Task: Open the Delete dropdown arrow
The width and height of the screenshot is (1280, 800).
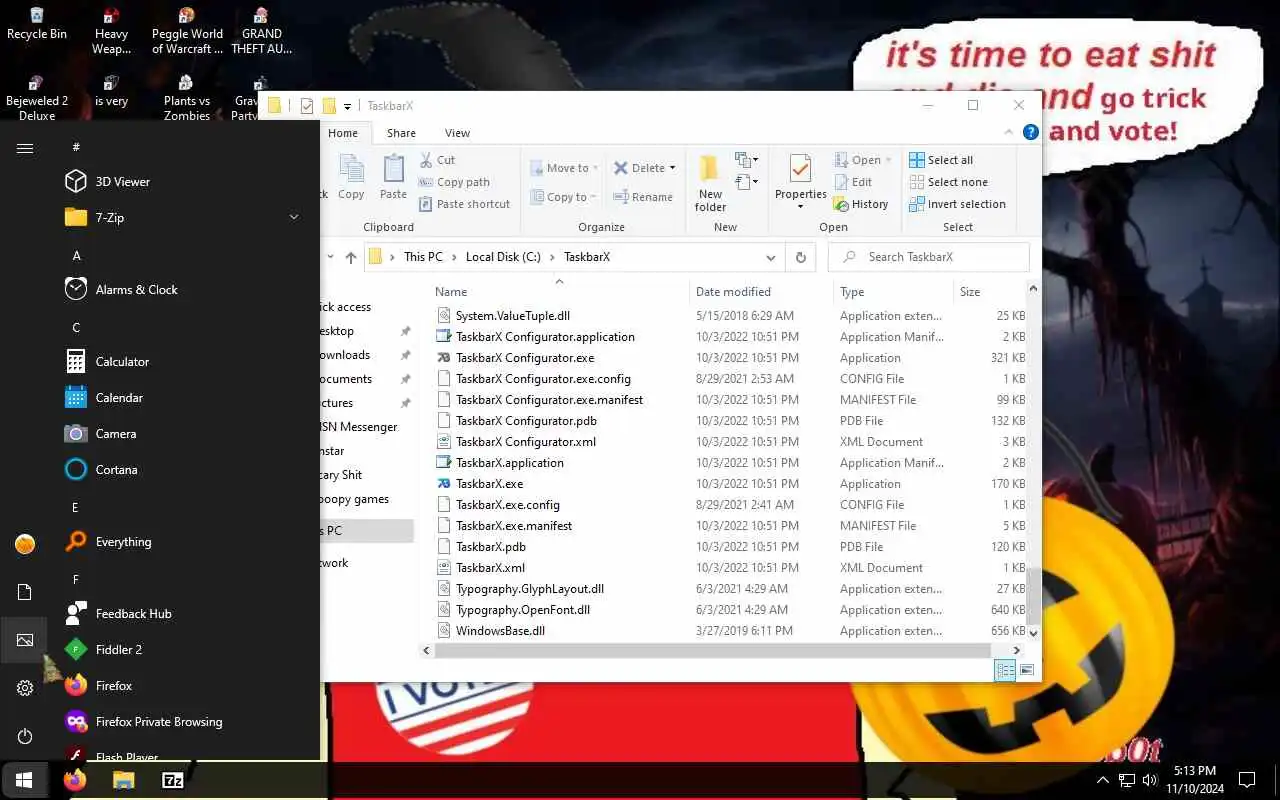Action: click(672, 168)
